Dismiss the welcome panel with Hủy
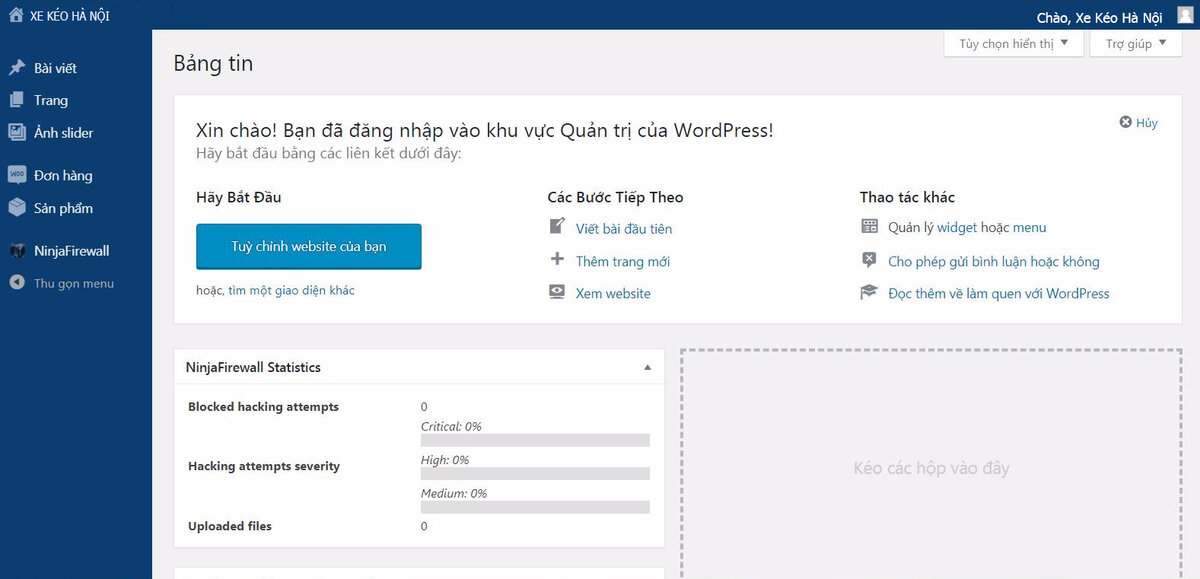This screenshot has width=1200, height=579. pyautogui.click(x=1139, y=122)
